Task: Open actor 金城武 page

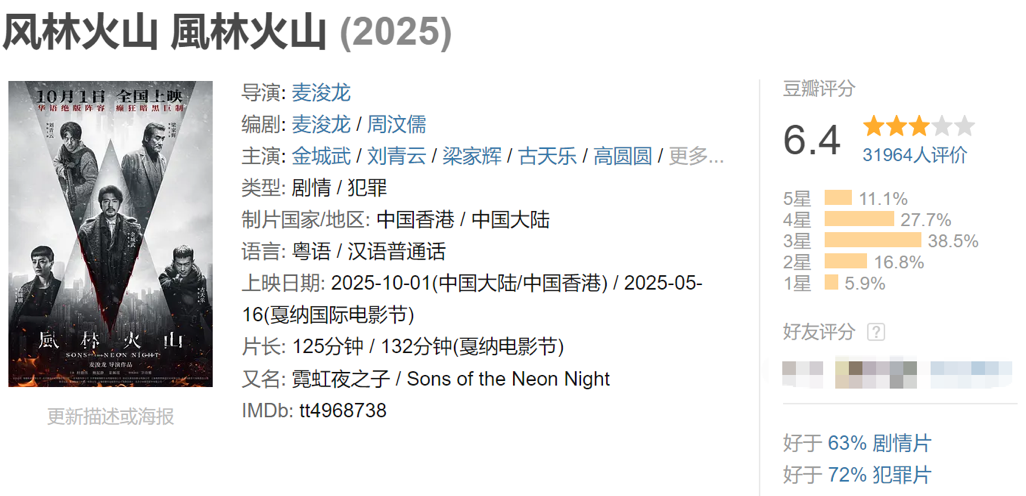Action: tap(321, 156)
